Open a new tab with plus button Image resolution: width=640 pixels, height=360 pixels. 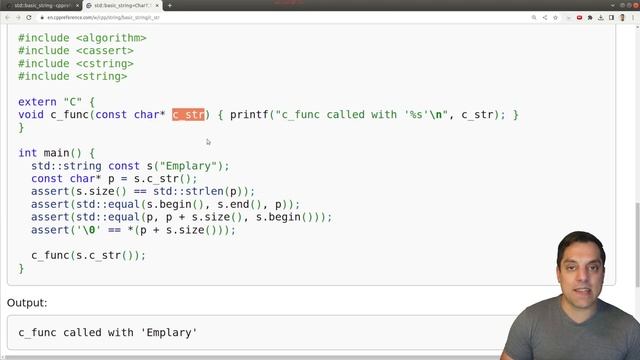(x=169, y=6)
